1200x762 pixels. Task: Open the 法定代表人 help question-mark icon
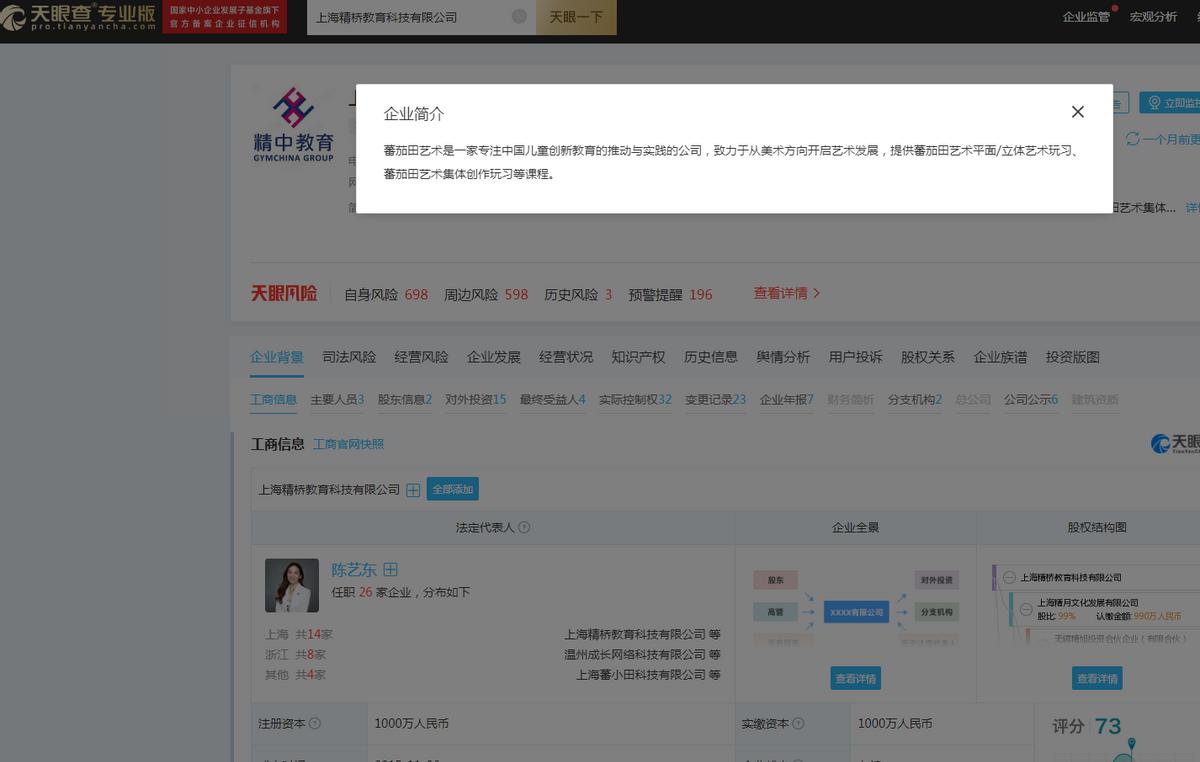[525, 527]
